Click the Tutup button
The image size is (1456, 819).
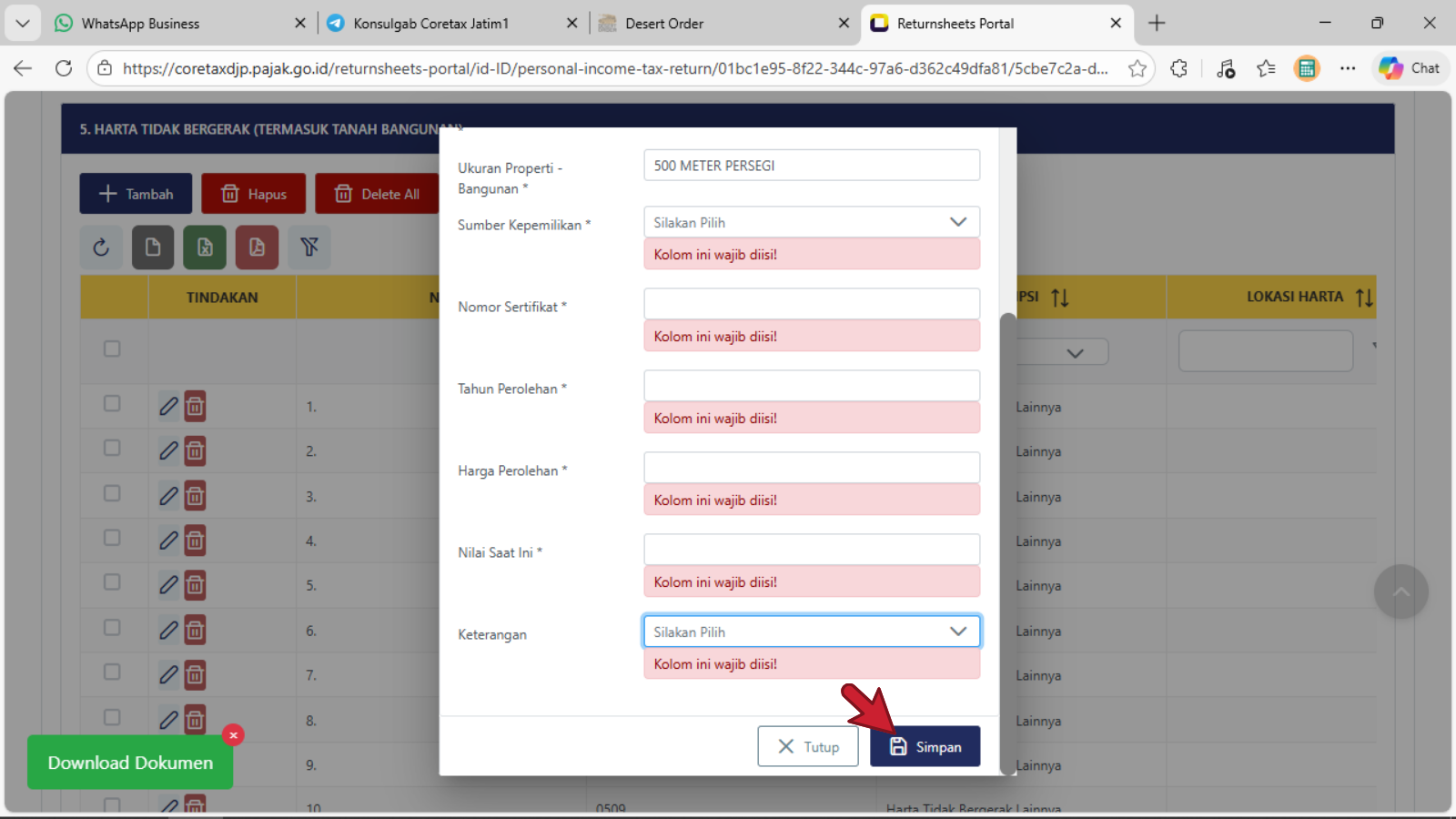click(x=807, y=746)
